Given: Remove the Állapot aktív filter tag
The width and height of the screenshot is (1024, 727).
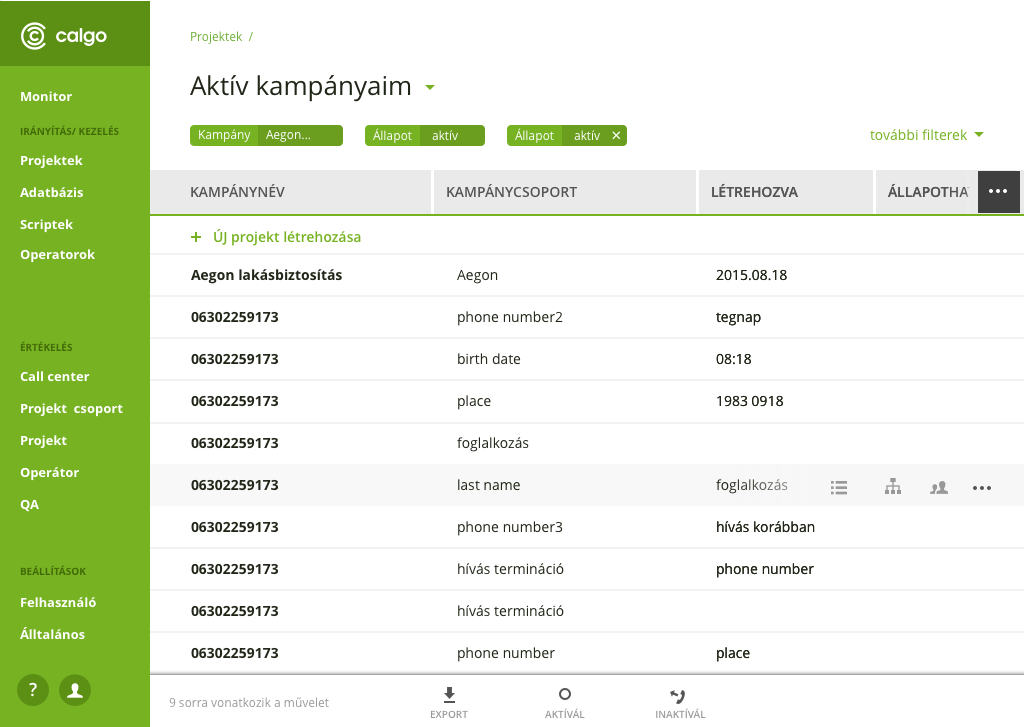Looking at the screenshot, I should tap(616, 135).
